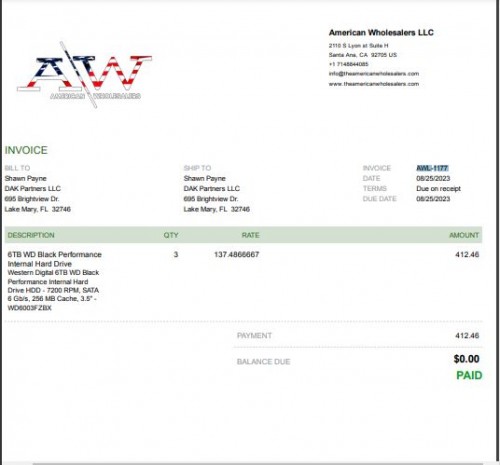Select "DAK Partners LLC" under Ship To

pyautogui.click(x=212, y=189)
